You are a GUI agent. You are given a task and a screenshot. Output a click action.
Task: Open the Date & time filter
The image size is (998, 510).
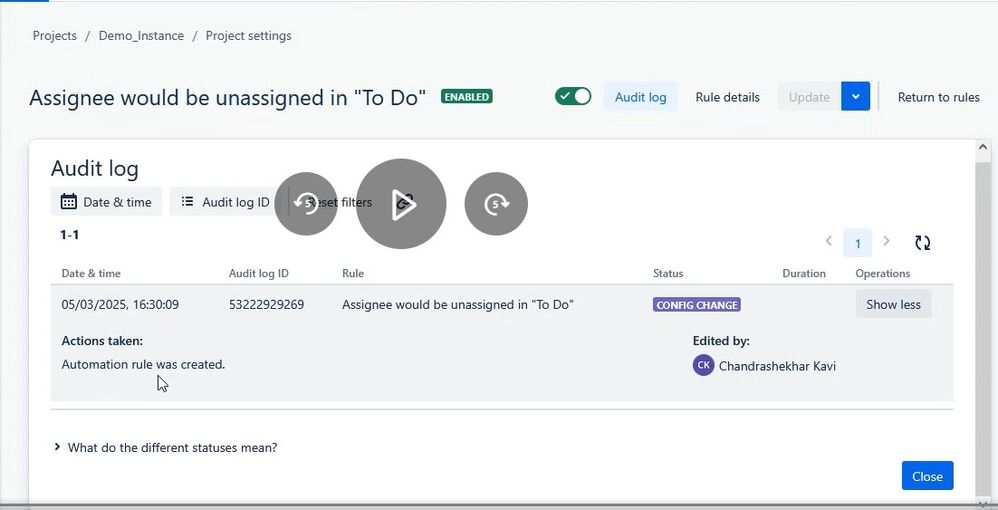(x=106, y=202)
